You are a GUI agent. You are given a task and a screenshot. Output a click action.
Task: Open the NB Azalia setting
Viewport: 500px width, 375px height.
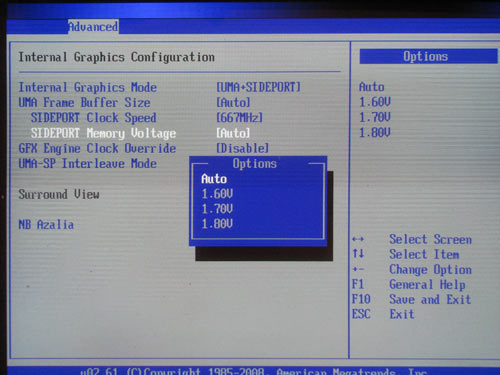tap(46, 225)
